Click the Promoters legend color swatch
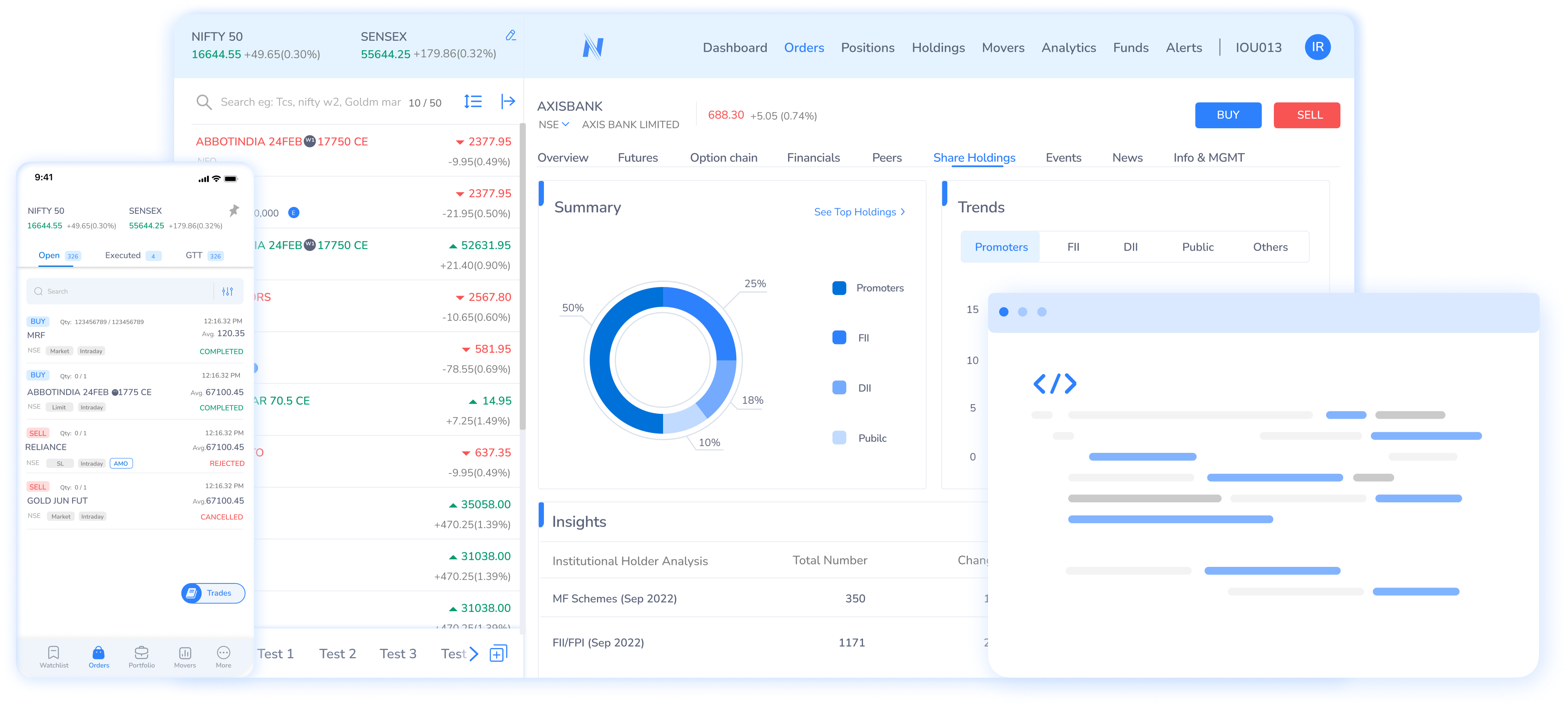 pyautogui.click(x=839, y=289)
